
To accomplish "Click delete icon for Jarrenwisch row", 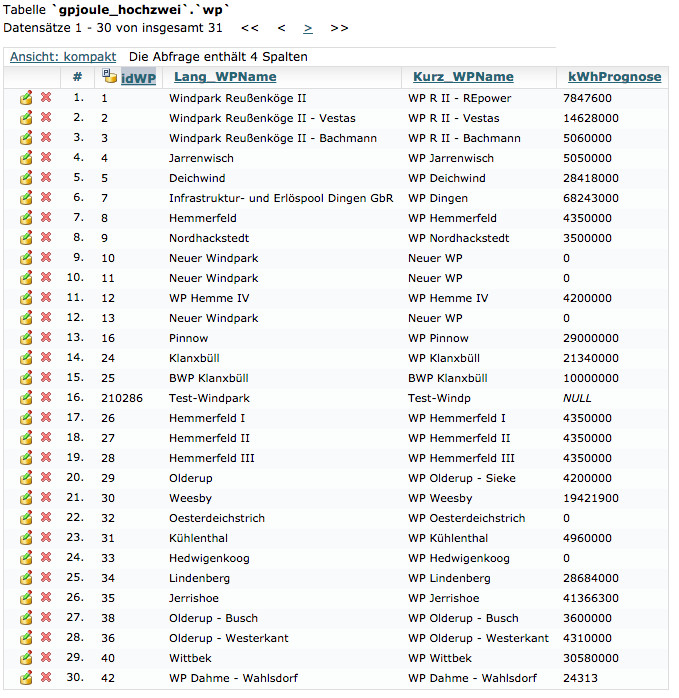I will (46, 158).
